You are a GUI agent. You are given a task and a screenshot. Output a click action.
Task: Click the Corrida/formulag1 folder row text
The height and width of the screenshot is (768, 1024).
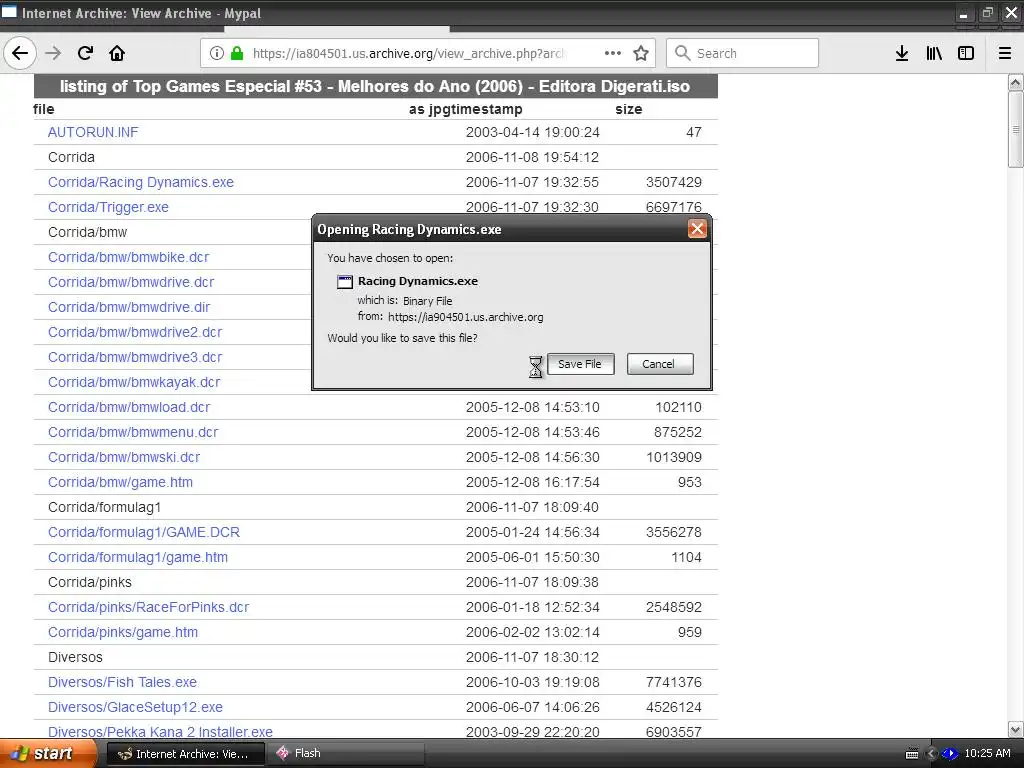point(104,507)
